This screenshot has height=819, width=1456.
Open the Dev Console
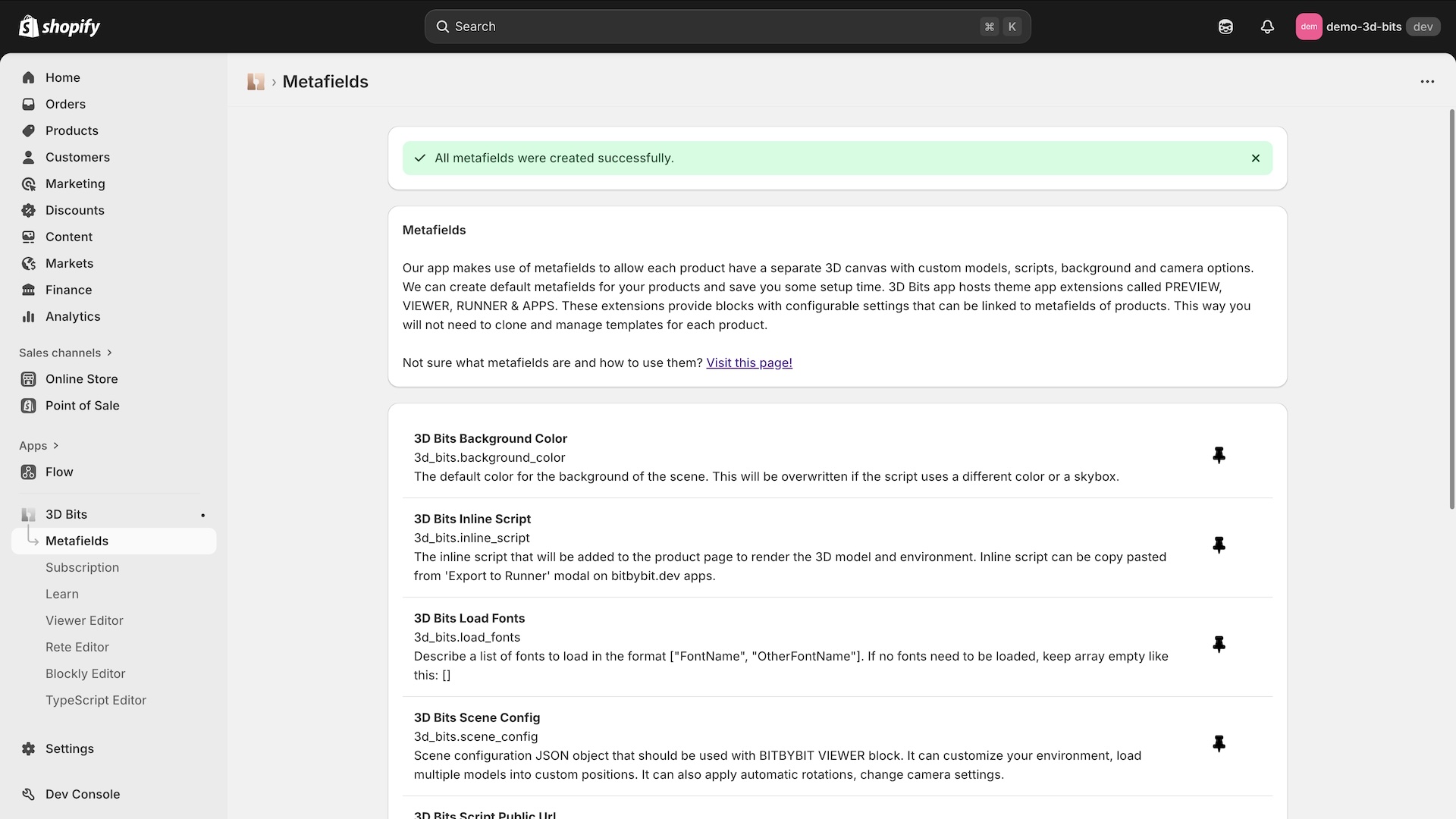81,794
